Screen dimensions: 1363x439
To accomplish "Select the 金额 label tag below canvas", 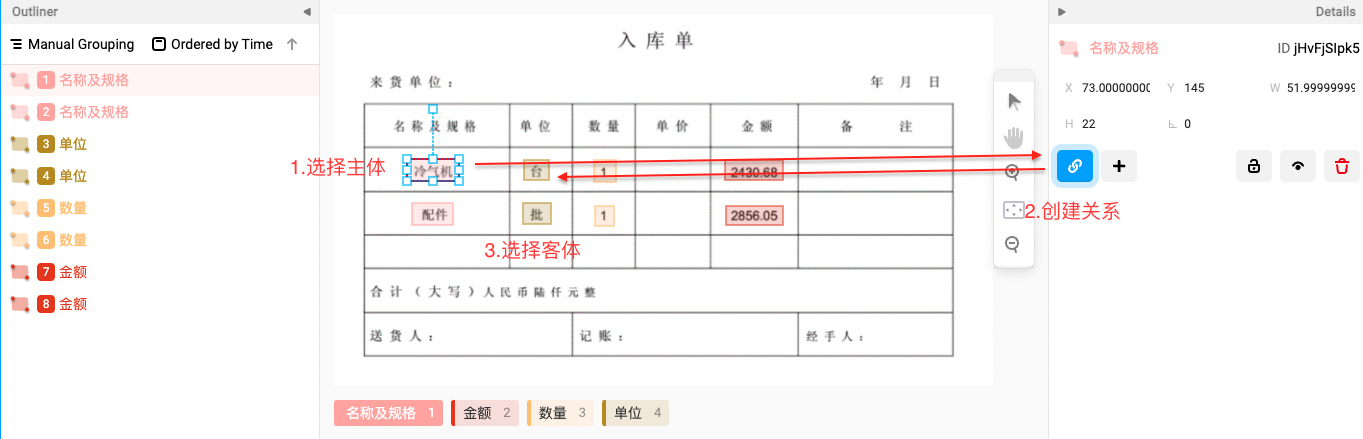I will click(485, 413).
